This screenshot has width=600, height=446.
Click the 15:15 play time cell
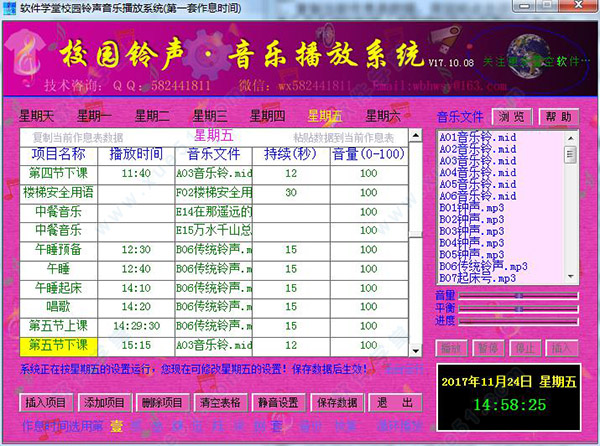click(136, 345)
